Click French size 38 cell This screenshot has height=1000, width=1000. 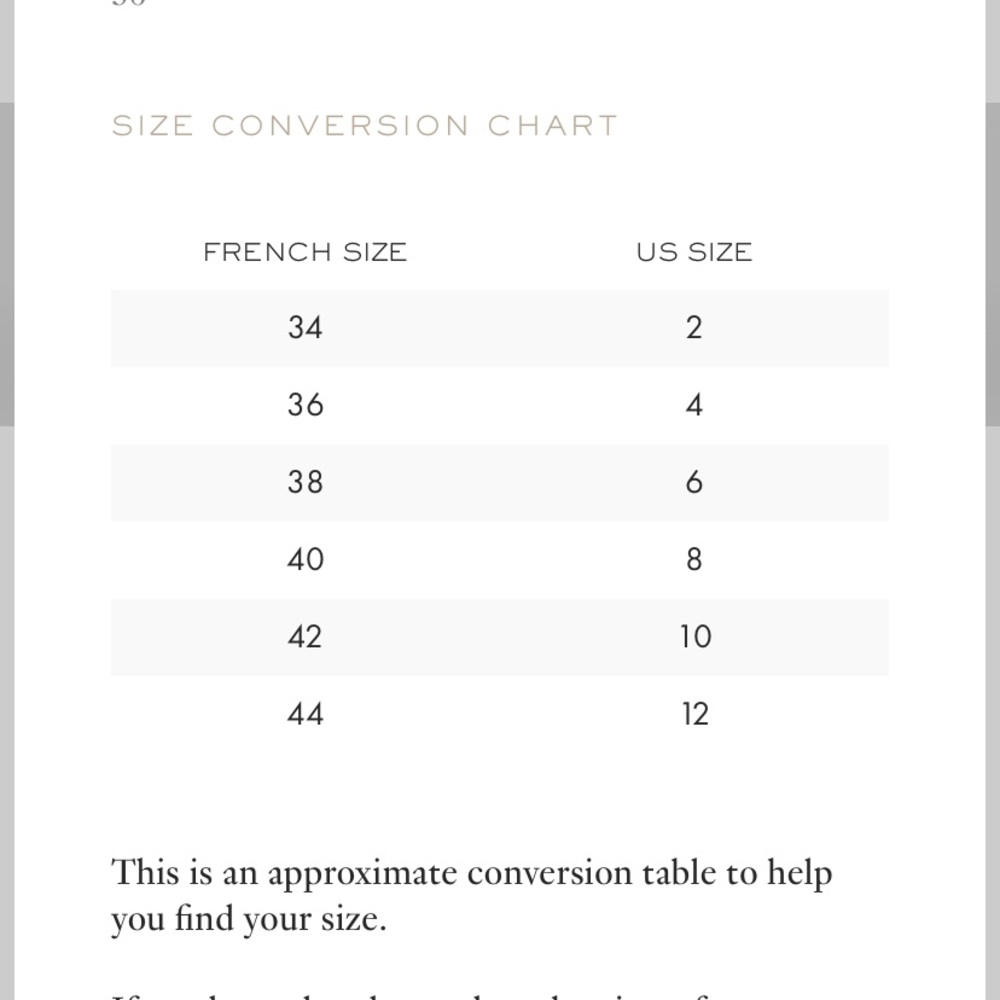coord(305,482)
